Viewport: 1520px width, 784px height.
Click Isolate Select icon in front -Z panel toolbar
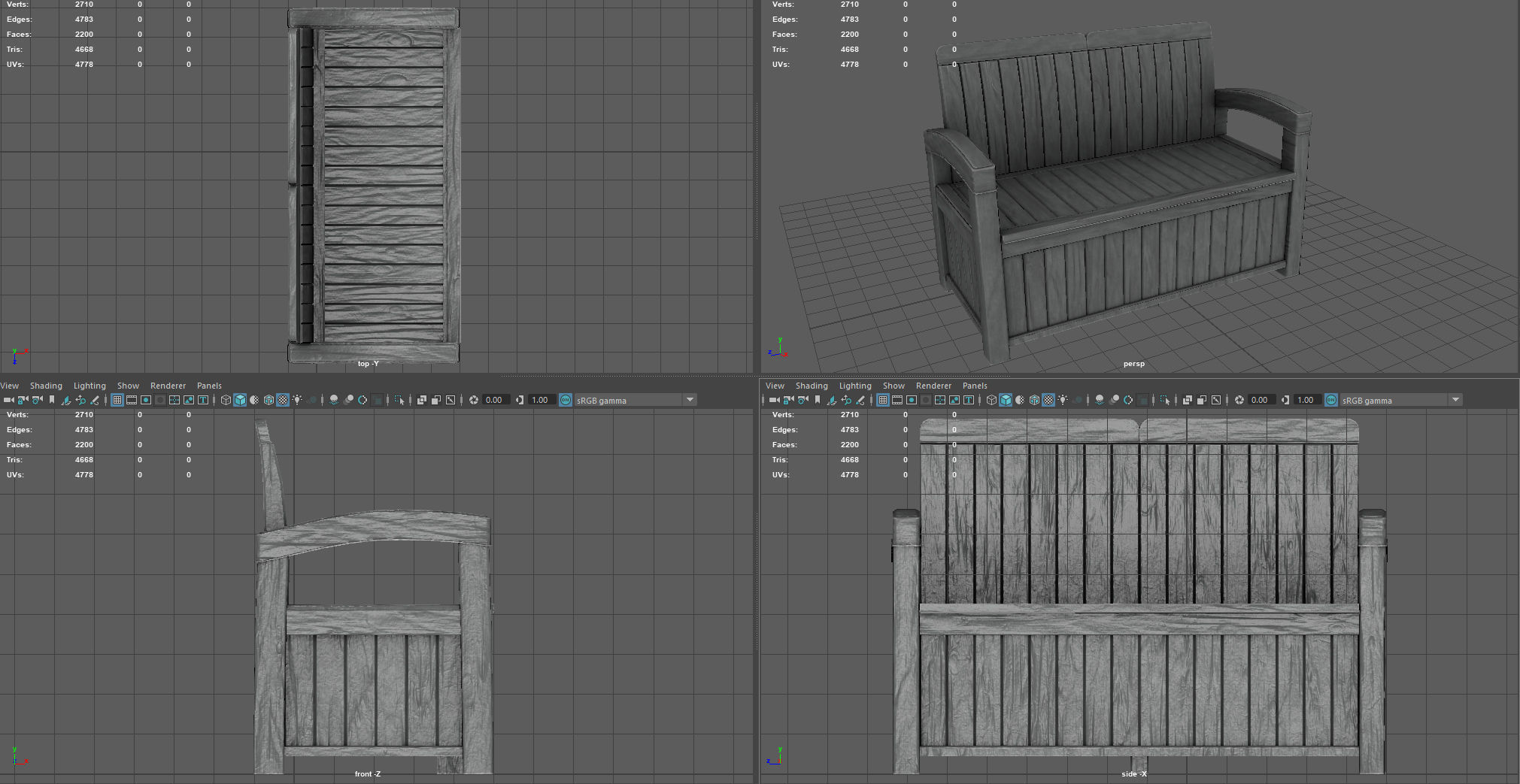[x=400, y=400]
